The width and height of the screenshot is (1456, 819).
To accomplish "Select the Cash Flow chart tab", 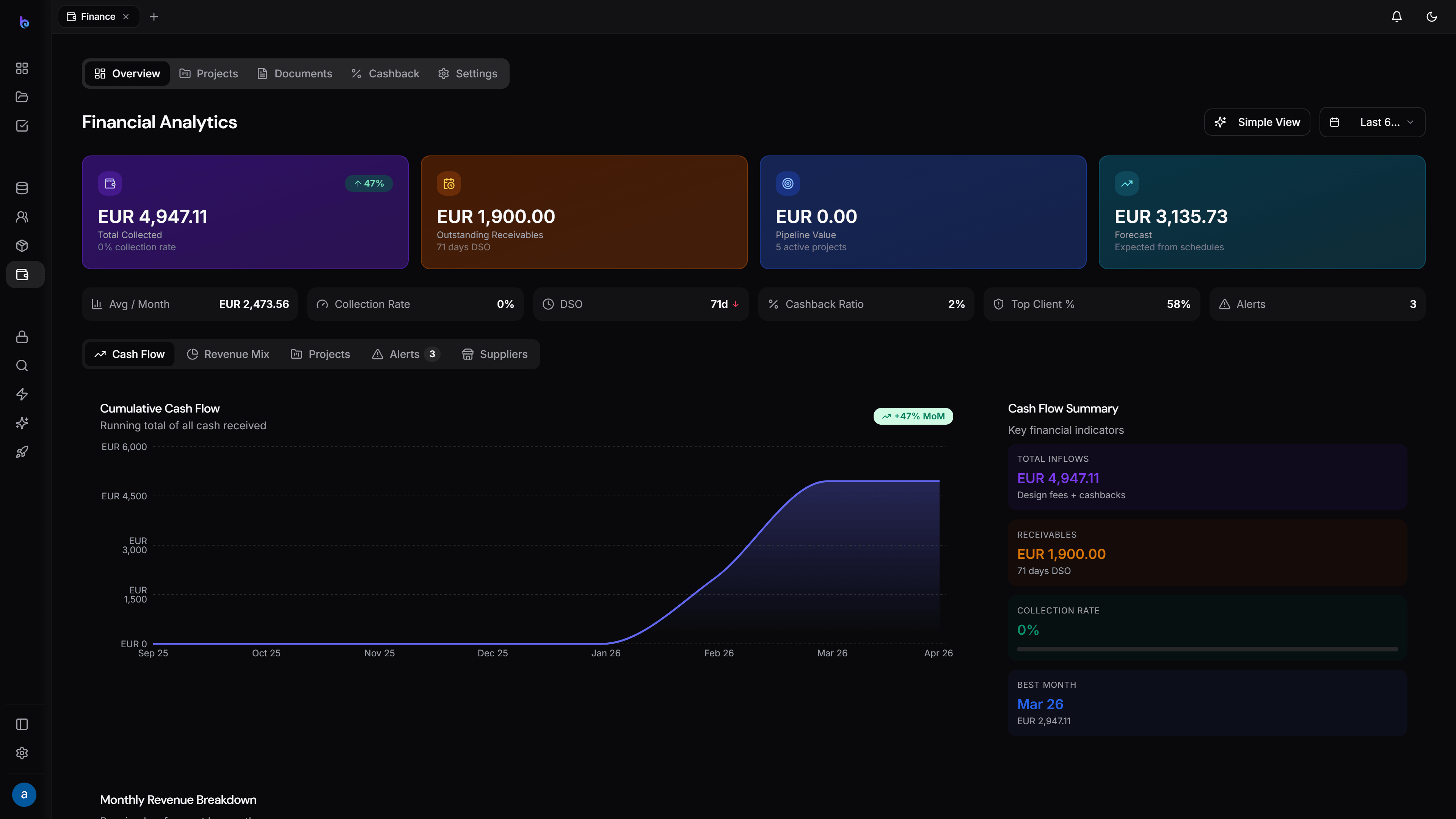I will point(129,355).
